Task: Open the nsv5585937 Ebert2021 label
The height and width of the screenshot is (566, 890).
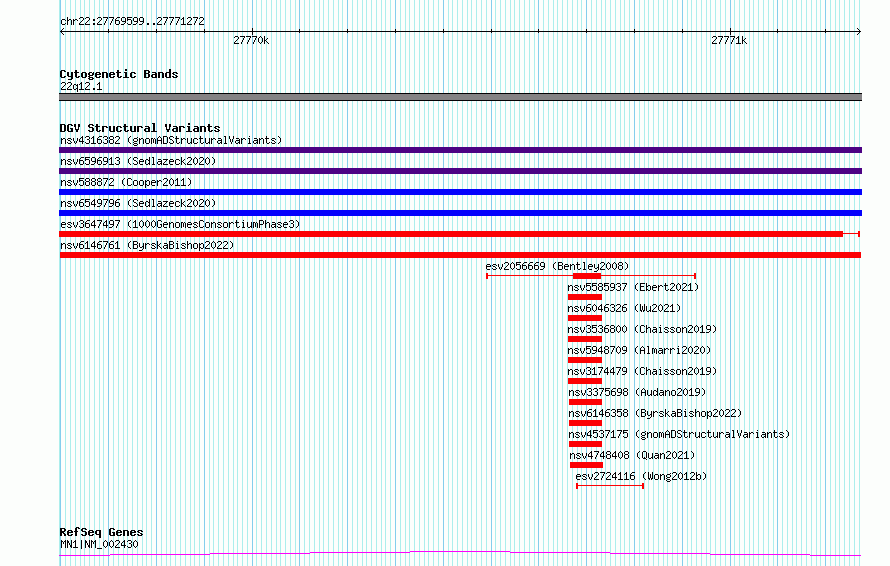Action: pyautogui.click(x=633, y=287)
